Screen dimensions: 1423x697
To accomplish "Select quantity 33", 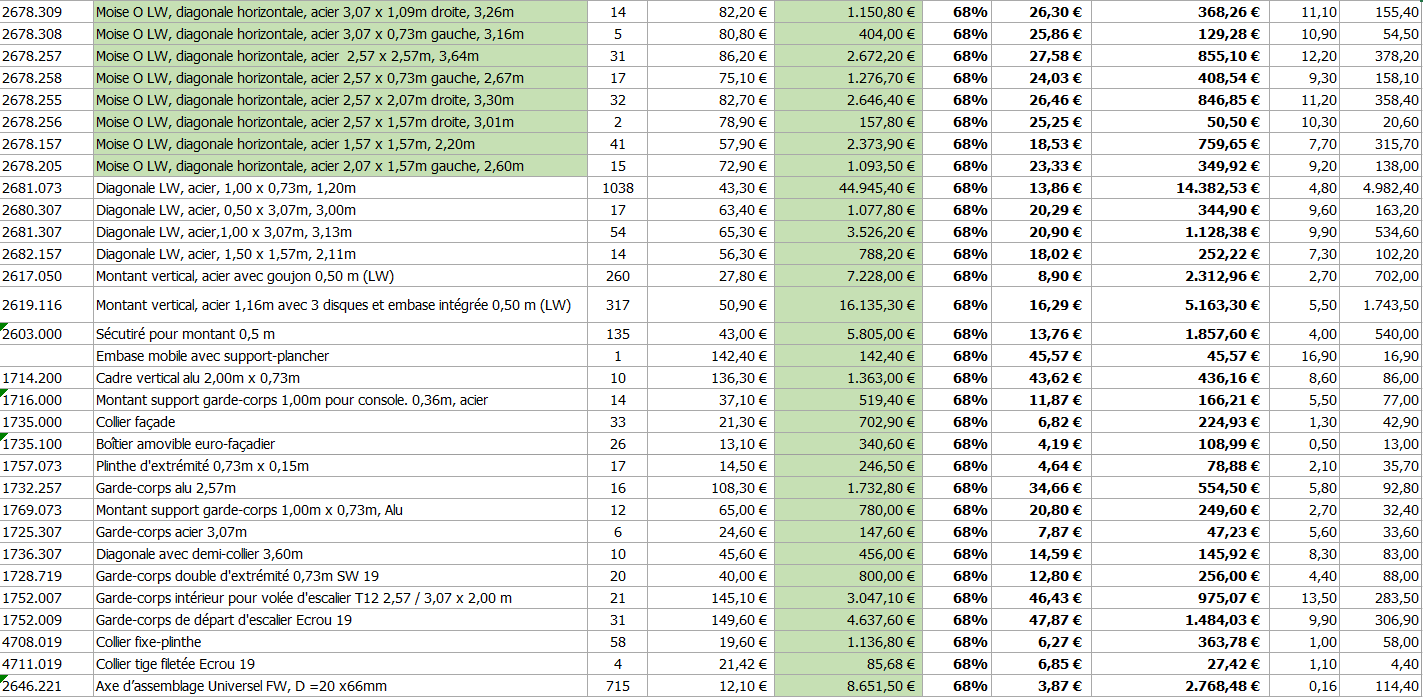I will pyautogui.click(x=618, y=422).
